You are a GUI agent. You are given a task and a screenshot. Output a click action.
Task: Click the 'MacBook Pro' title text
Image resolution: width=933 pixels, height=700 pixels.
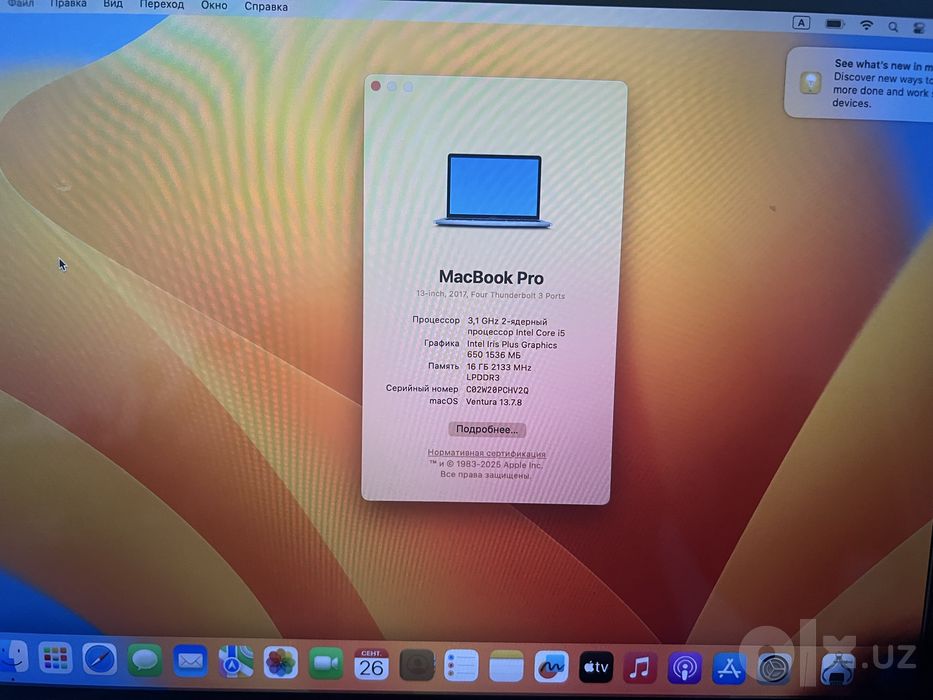(x=491, y=277)
